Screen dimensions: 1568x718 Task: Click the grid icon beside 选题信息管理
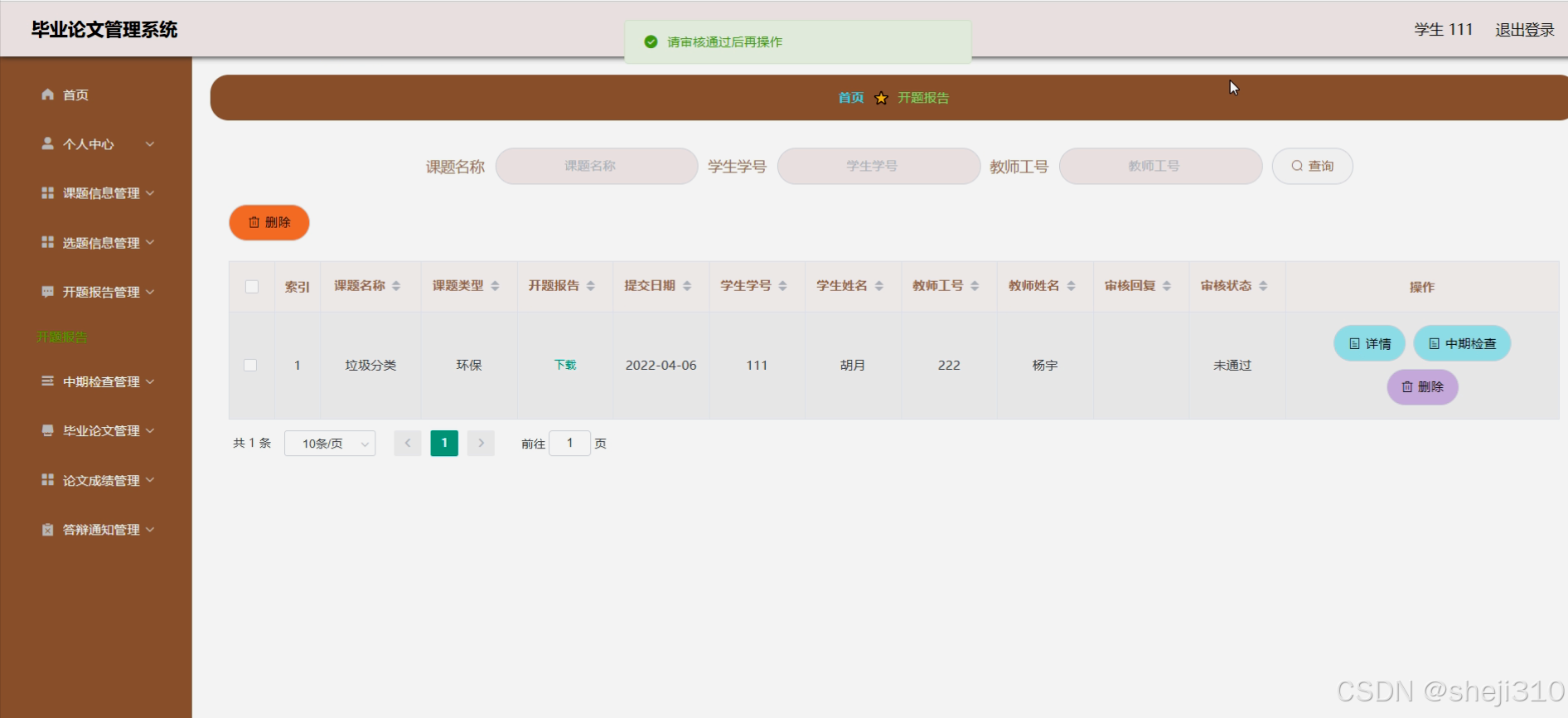pyautogui.click(x=47, y=242)
